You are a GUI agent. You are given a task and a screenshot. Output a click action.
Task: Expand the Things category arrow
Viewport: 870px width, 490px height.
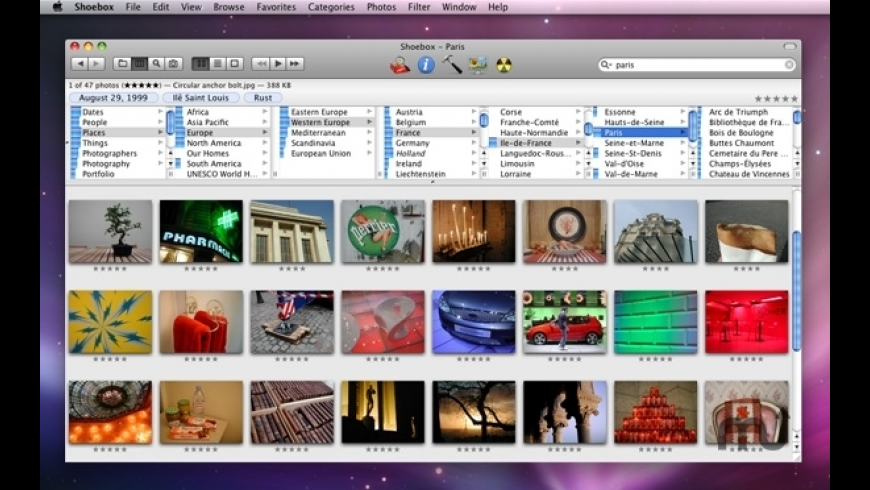160,143
